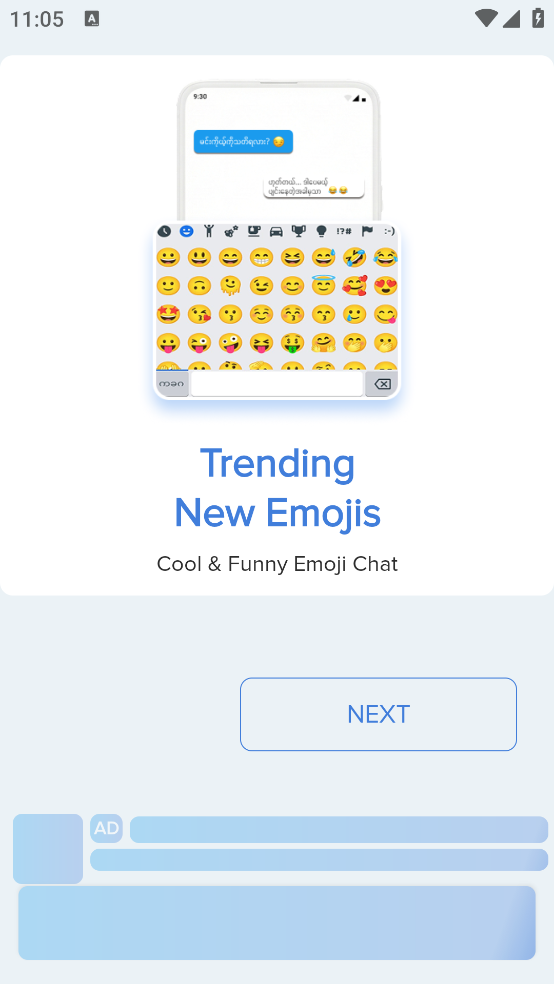
Task: Tap the AD badge label
Action: (106, 828)
